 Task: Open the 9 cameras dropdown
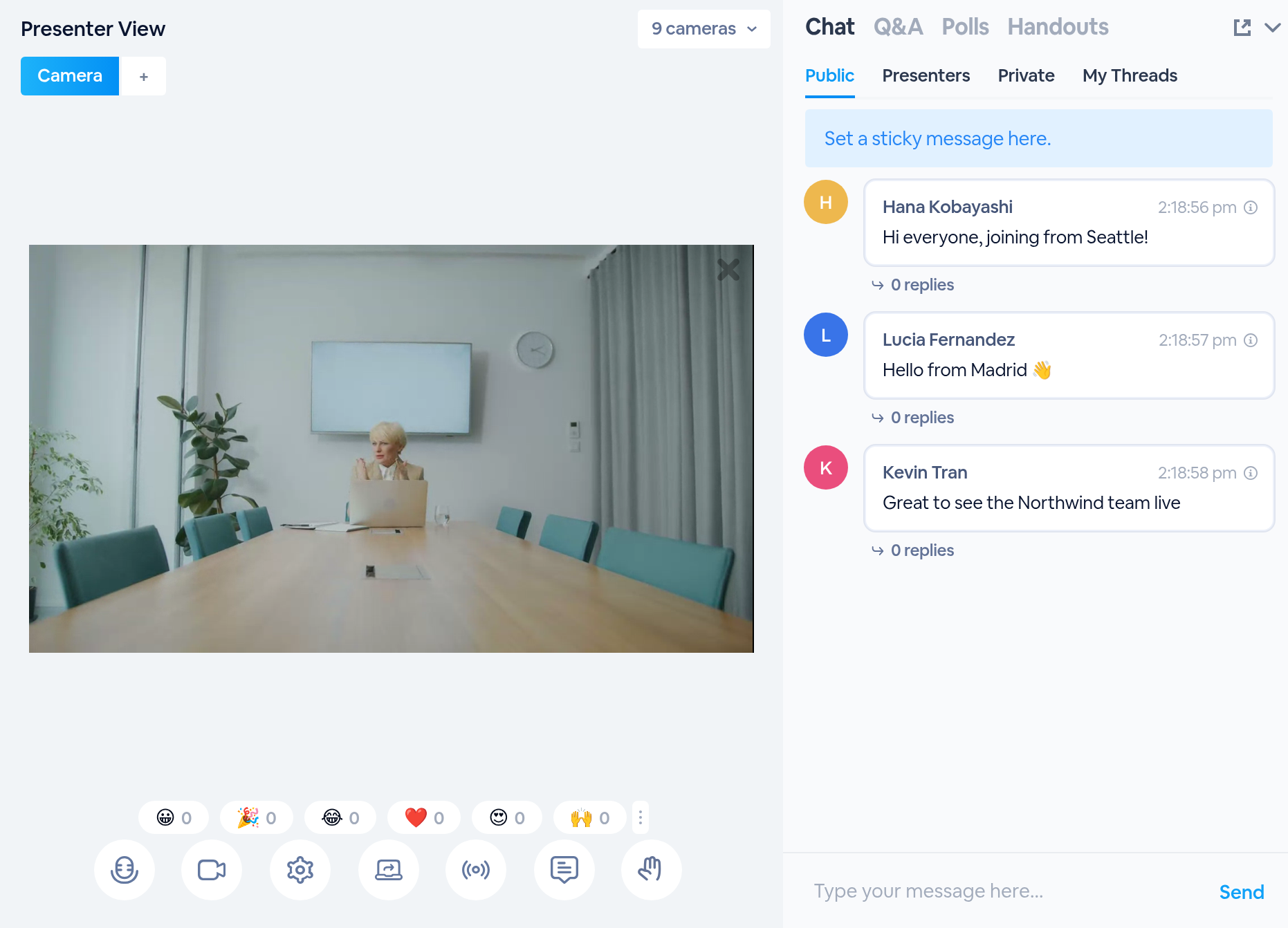[704, 29]
